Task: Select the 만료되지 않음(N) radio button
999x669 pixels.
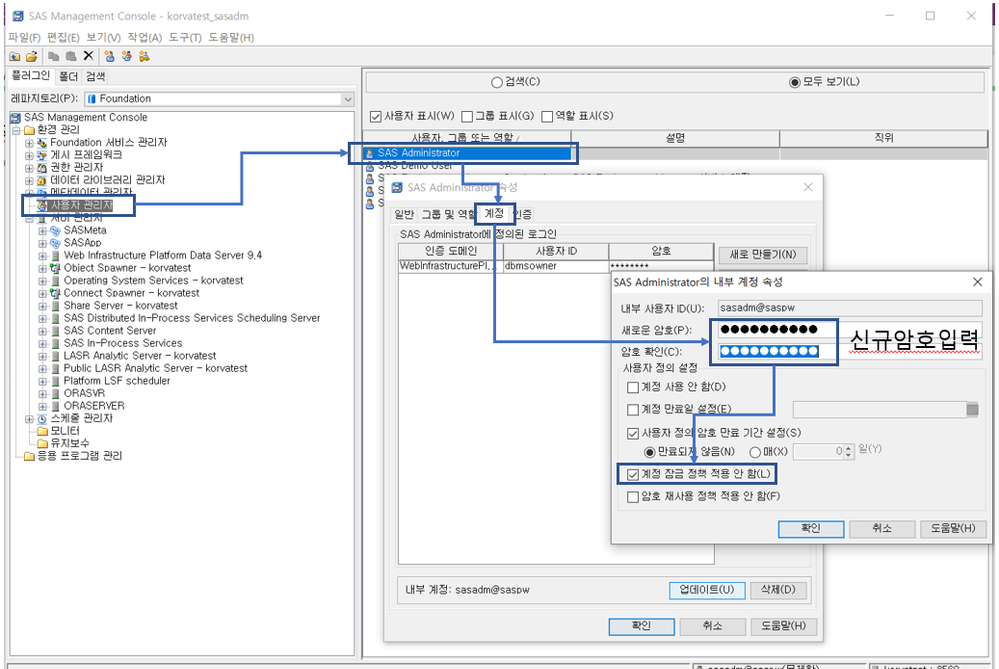Action: tap(649, 452)
